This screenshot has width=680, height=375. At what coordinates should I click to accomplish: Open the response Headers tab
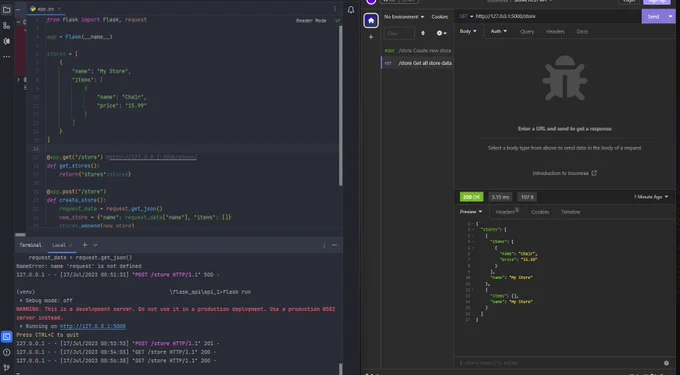point(507,212)
